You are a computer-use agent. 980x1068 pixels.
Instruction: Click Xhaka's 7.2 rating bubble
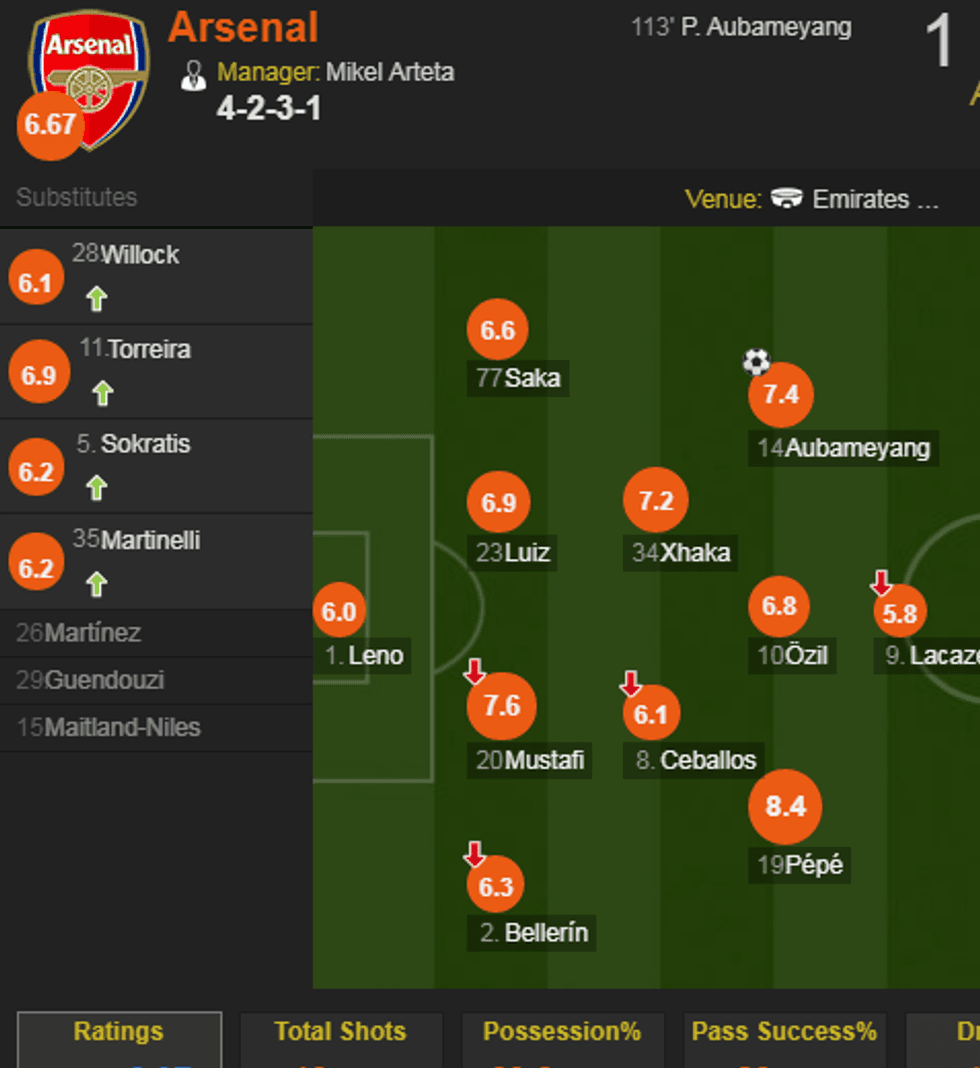click(656, 501)
